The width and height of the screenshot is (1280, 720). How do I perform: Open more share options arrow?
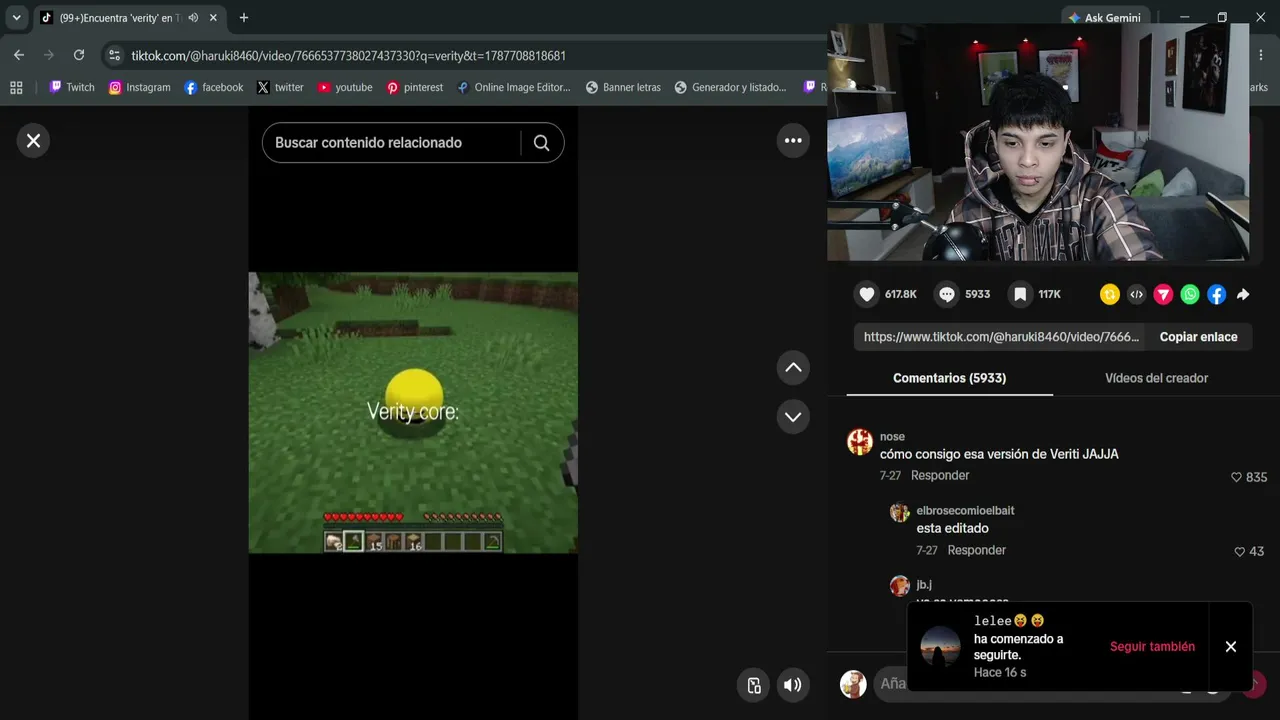pos(1243,294)
